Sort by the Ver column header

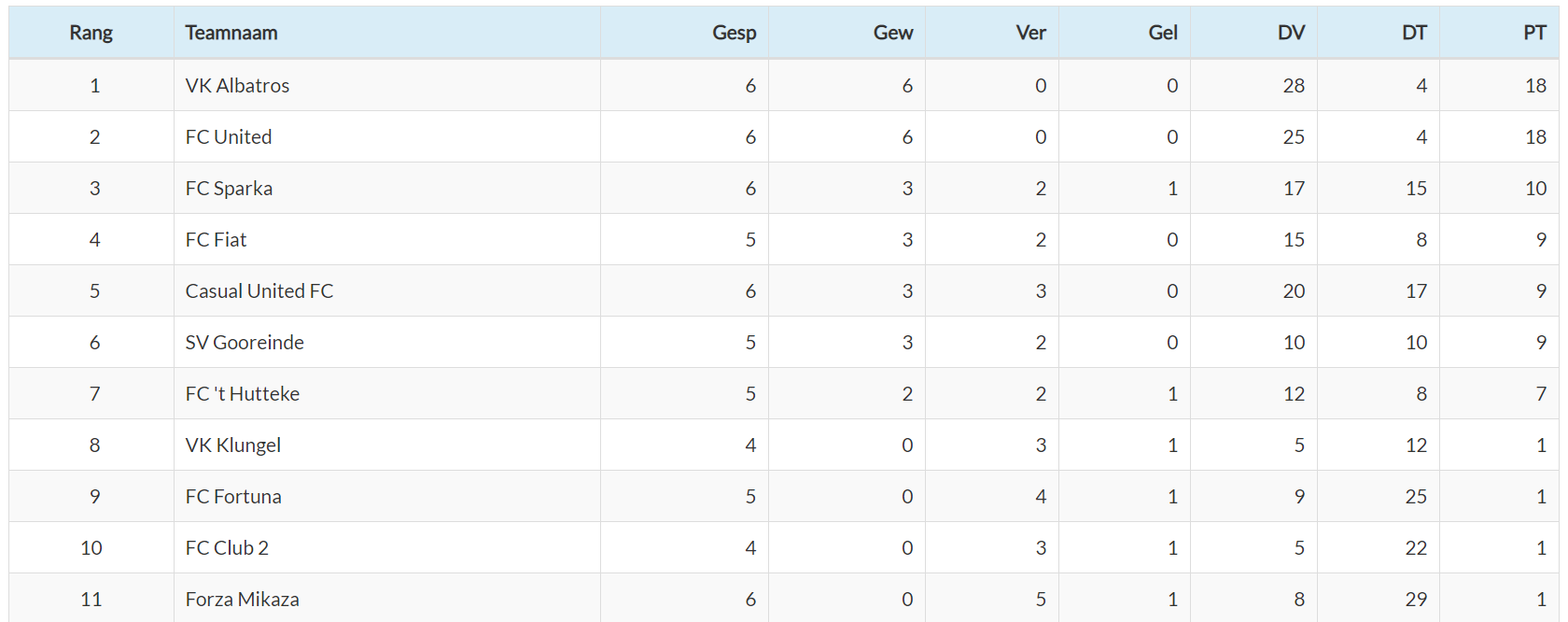(1030, 33)
